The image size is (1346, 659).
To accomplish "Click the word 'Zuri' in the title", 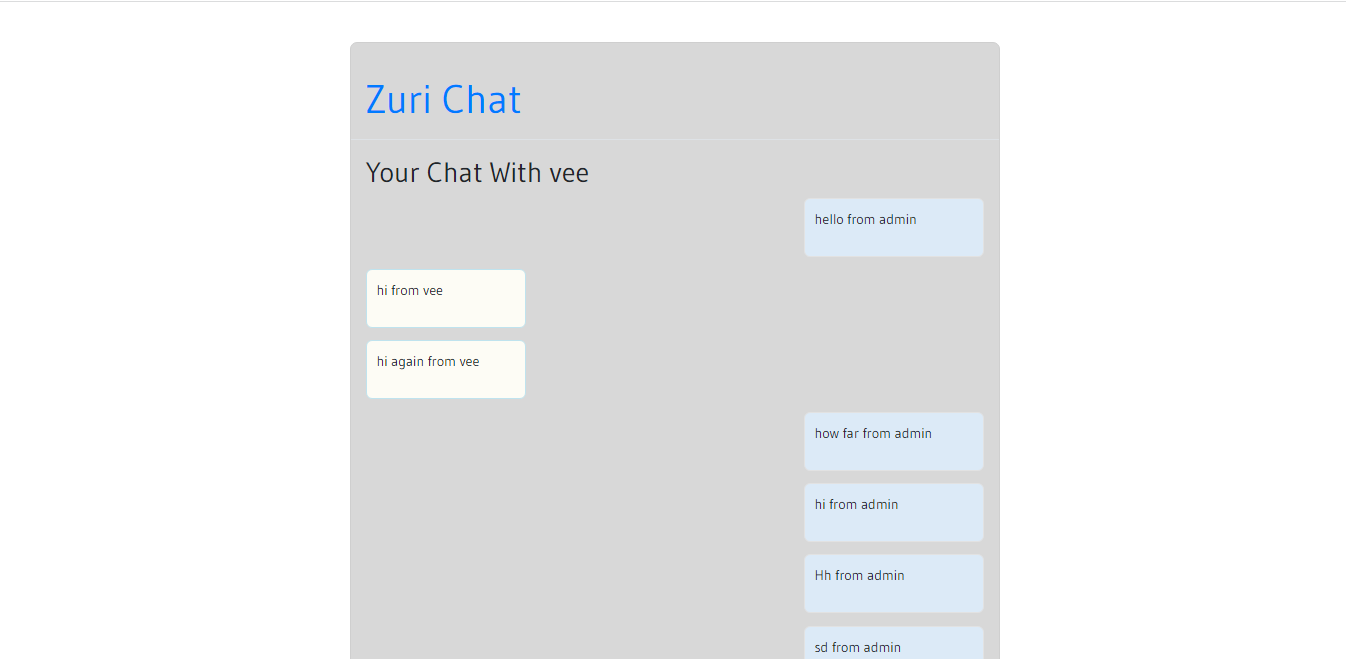I will coord(399,100).
